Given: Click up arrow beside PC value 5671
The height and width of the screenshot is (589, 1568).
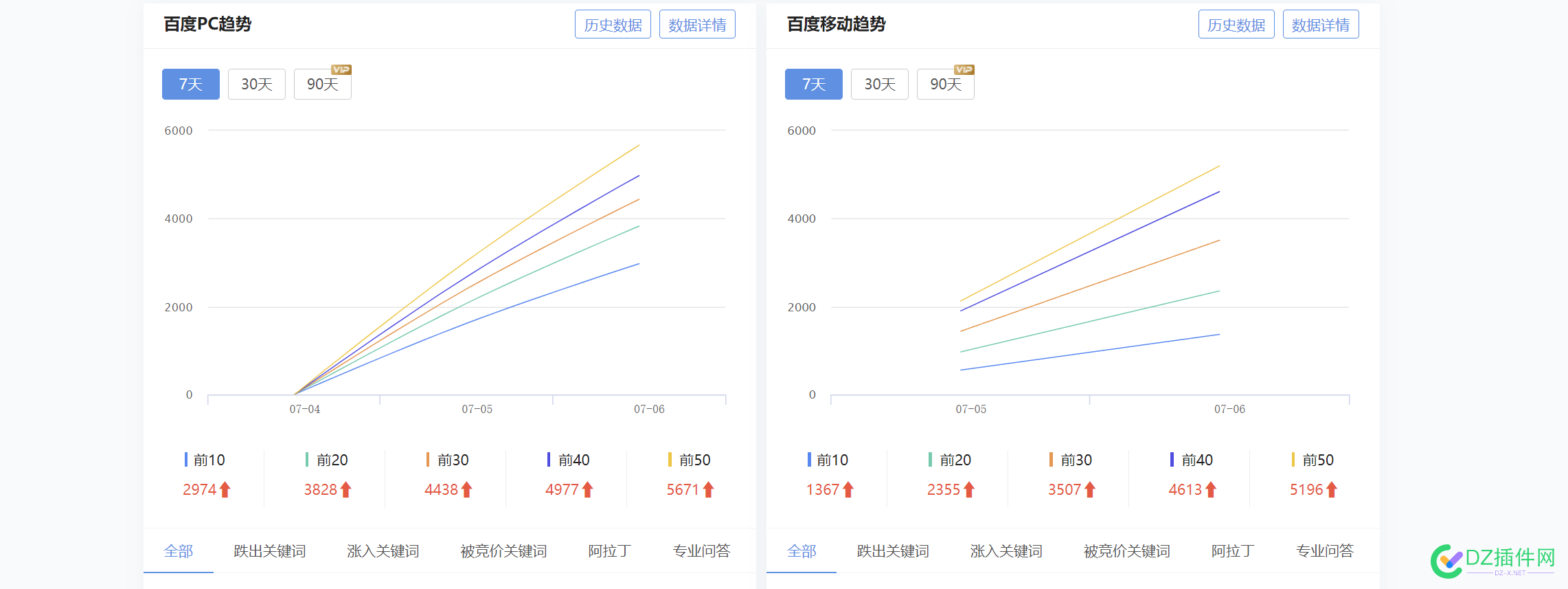Looking at the screenshot, I should pyautogui.click(x=709, y=489).
